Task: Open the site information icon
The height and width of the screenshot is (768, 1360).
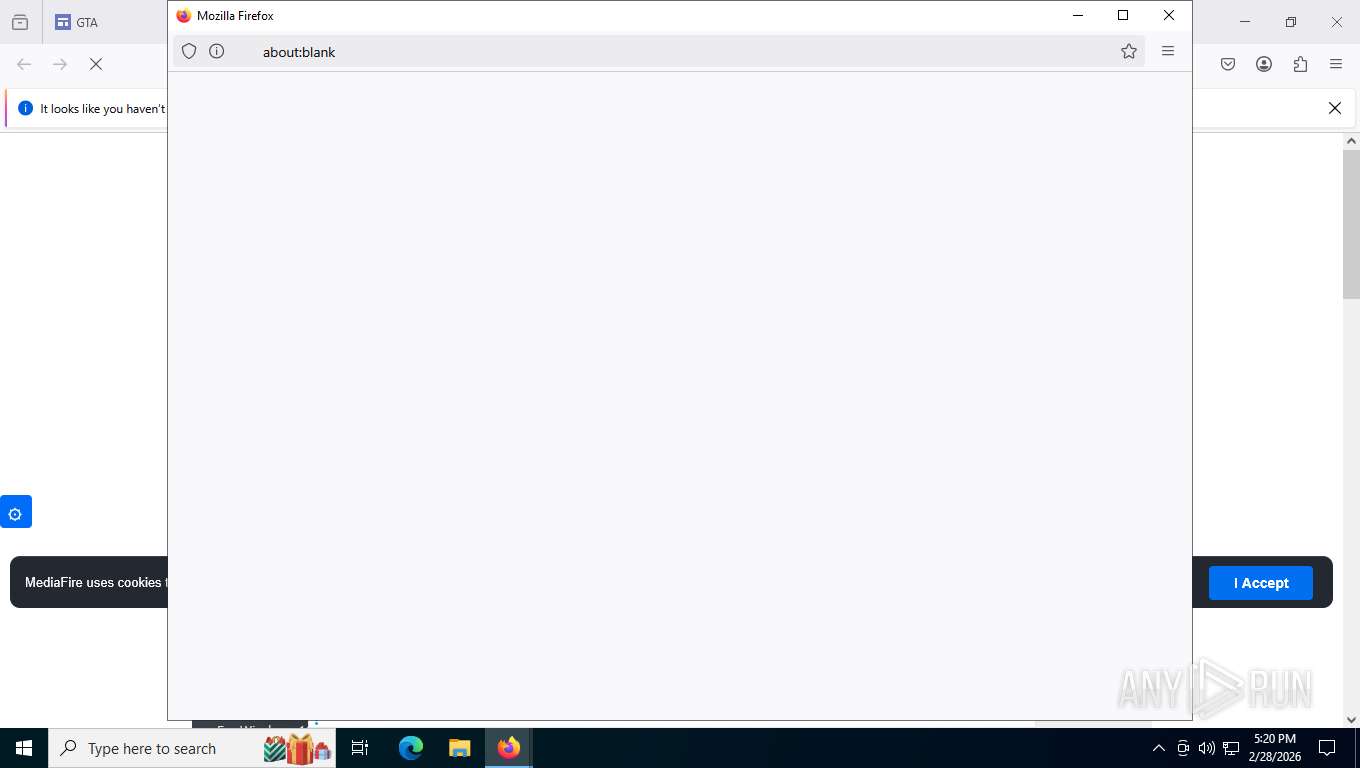Action: coord(216,51)
